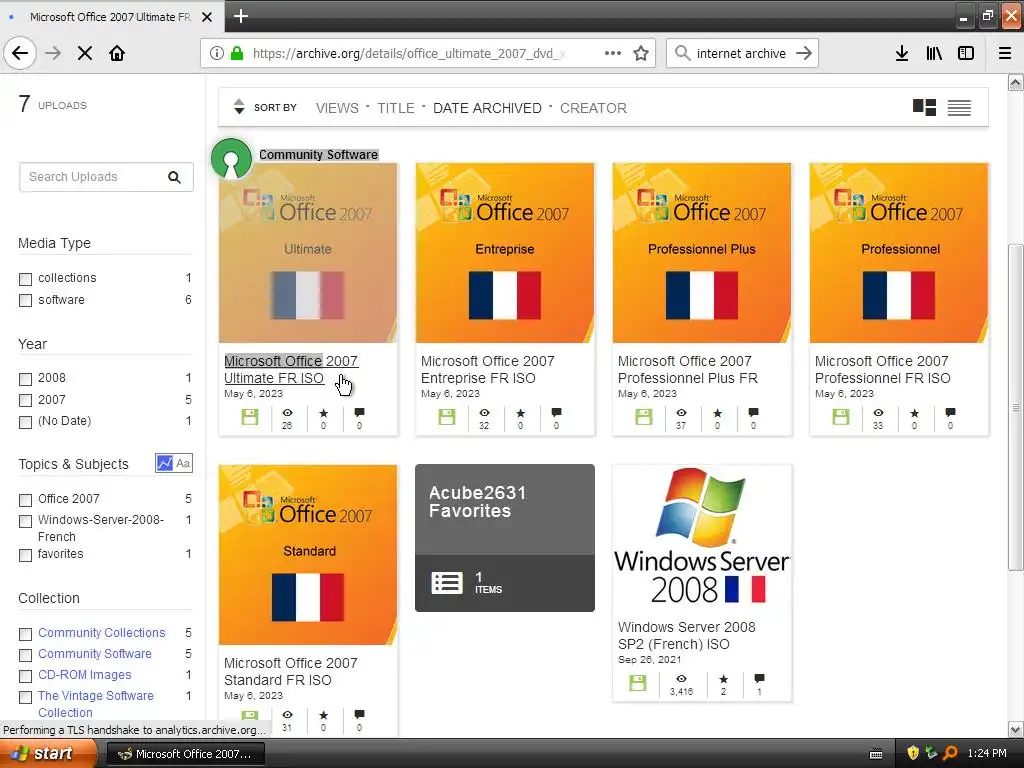Open the Library bookshelf icon

[x=934, y=54]
